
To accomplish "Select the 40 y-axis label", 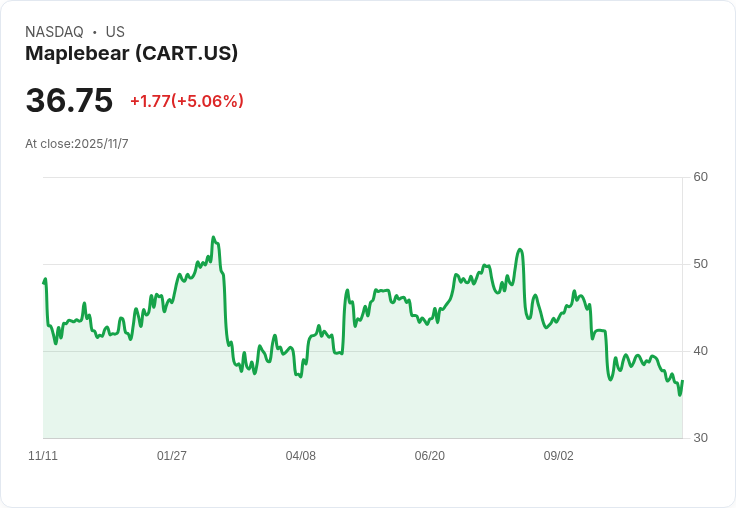I will click(700, 351).
